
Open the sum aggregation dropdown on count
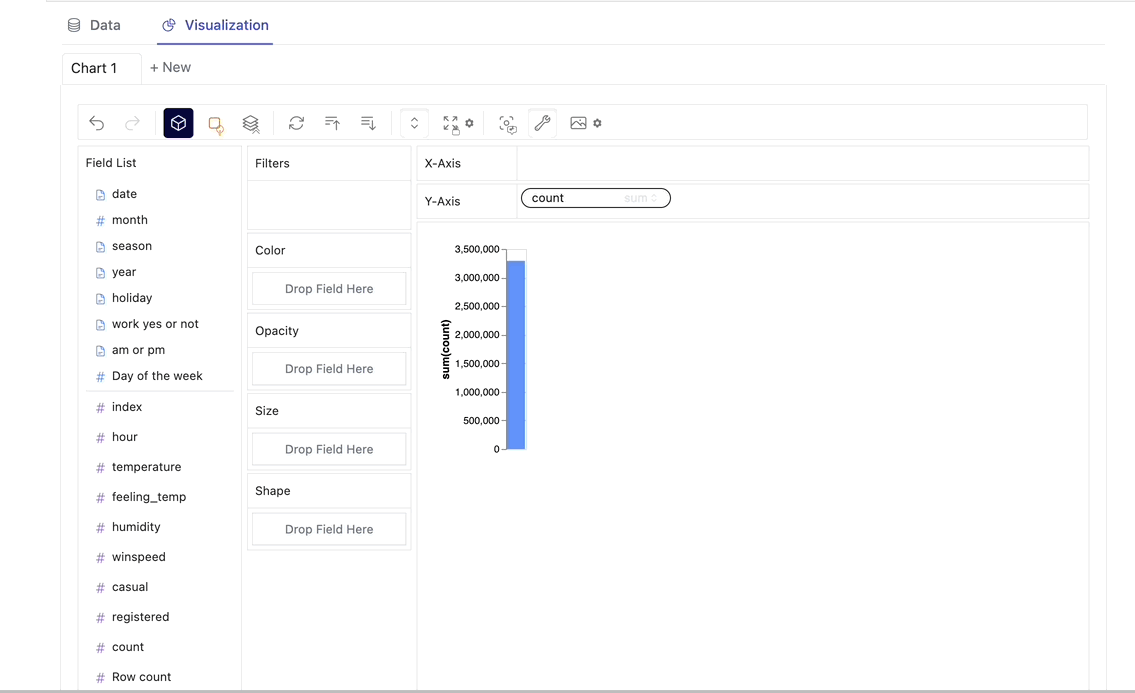tap(641, 198)
